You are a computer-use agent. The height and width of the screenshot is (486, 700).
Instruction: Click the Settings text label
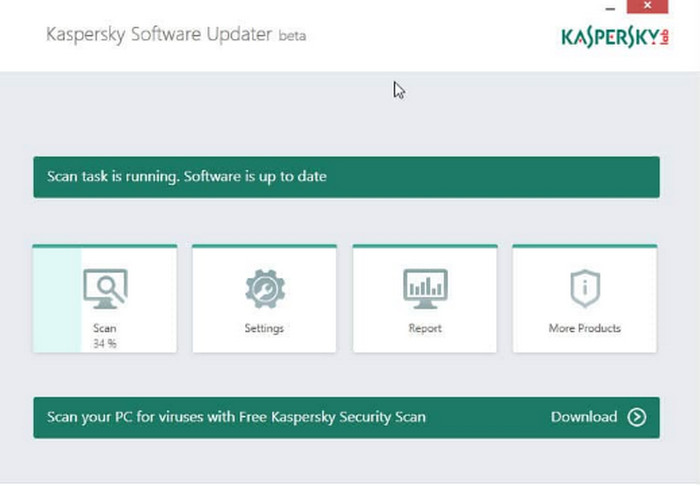point(264,328)
